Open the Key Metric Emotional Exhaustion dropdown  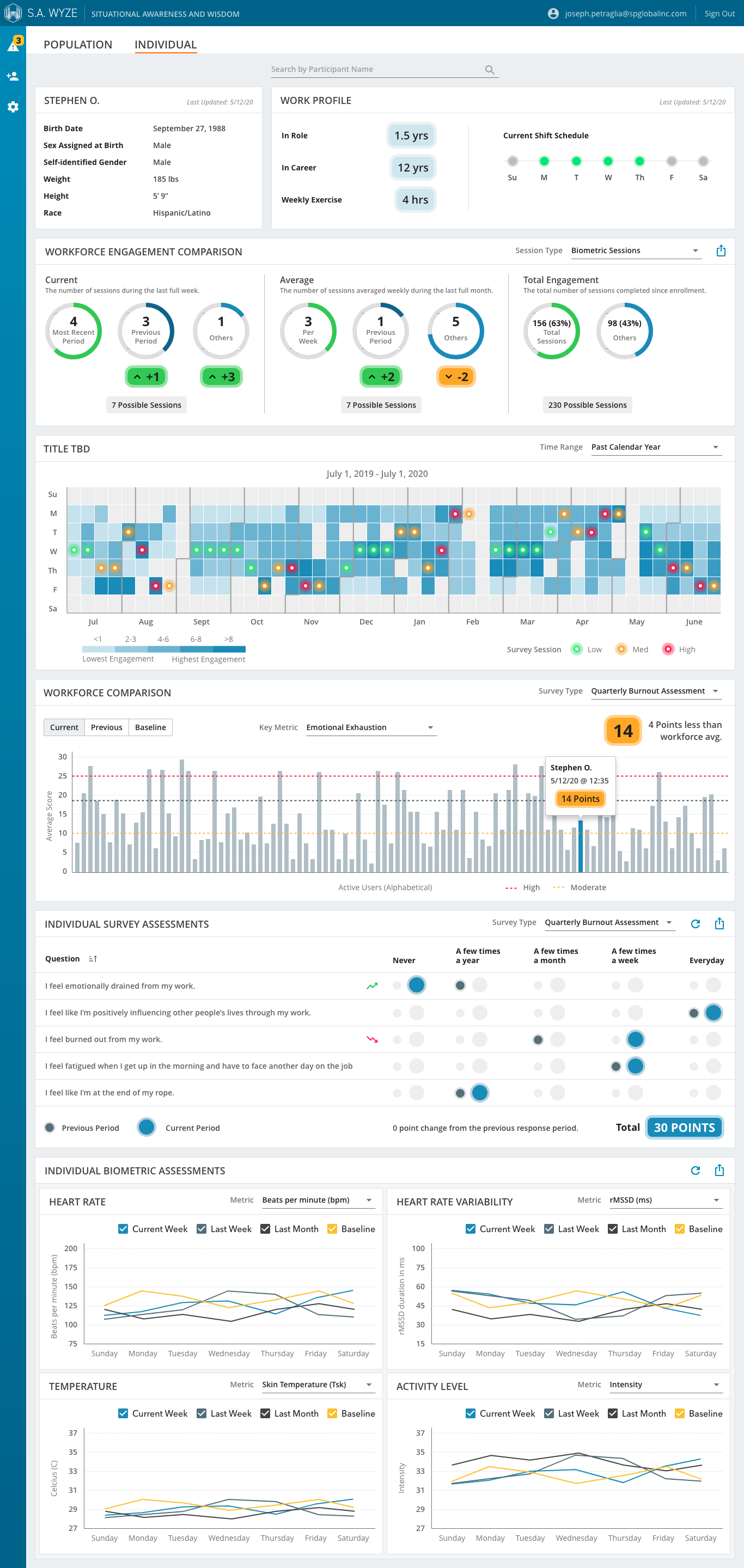(370, 727)
